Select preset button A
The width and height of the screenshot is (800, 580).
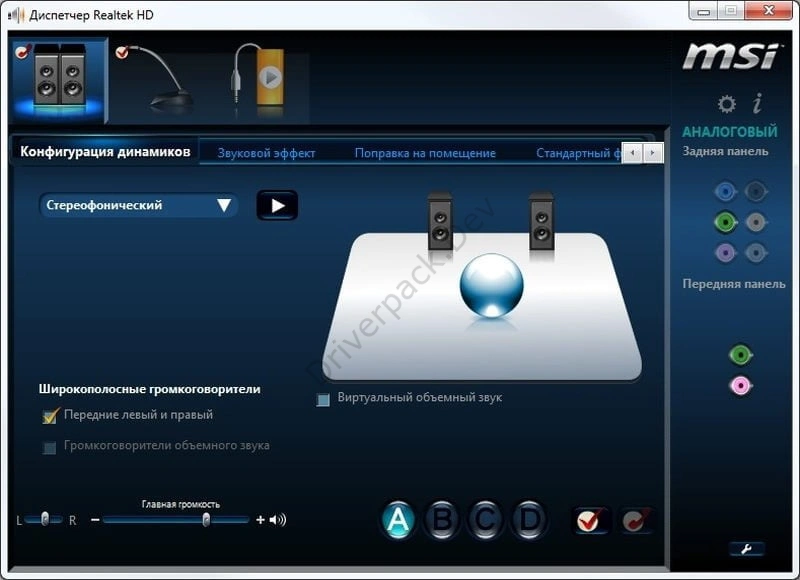coord(398,520)
